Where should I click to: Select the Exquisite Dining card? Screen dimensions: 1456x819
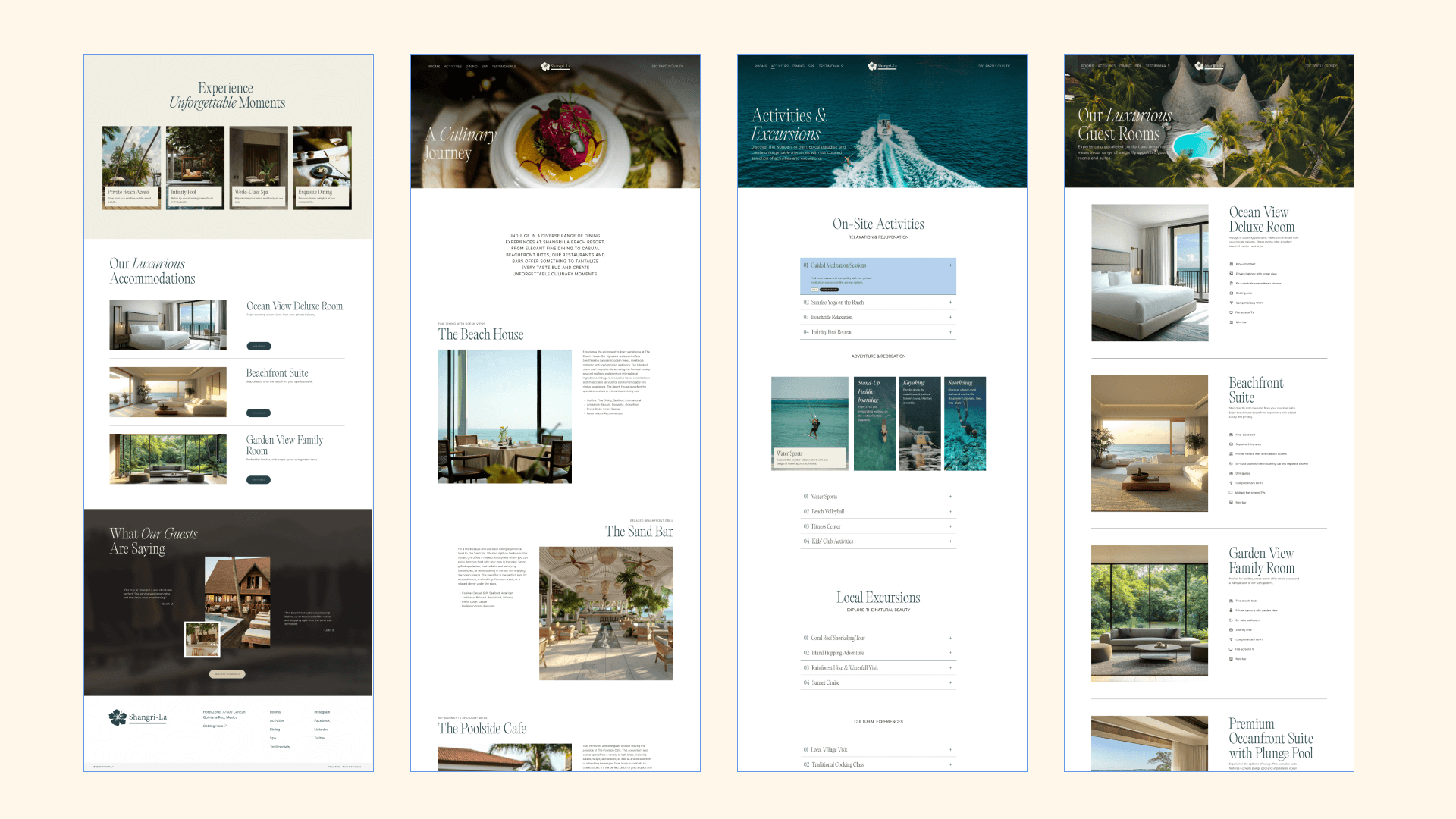(322, 168)
